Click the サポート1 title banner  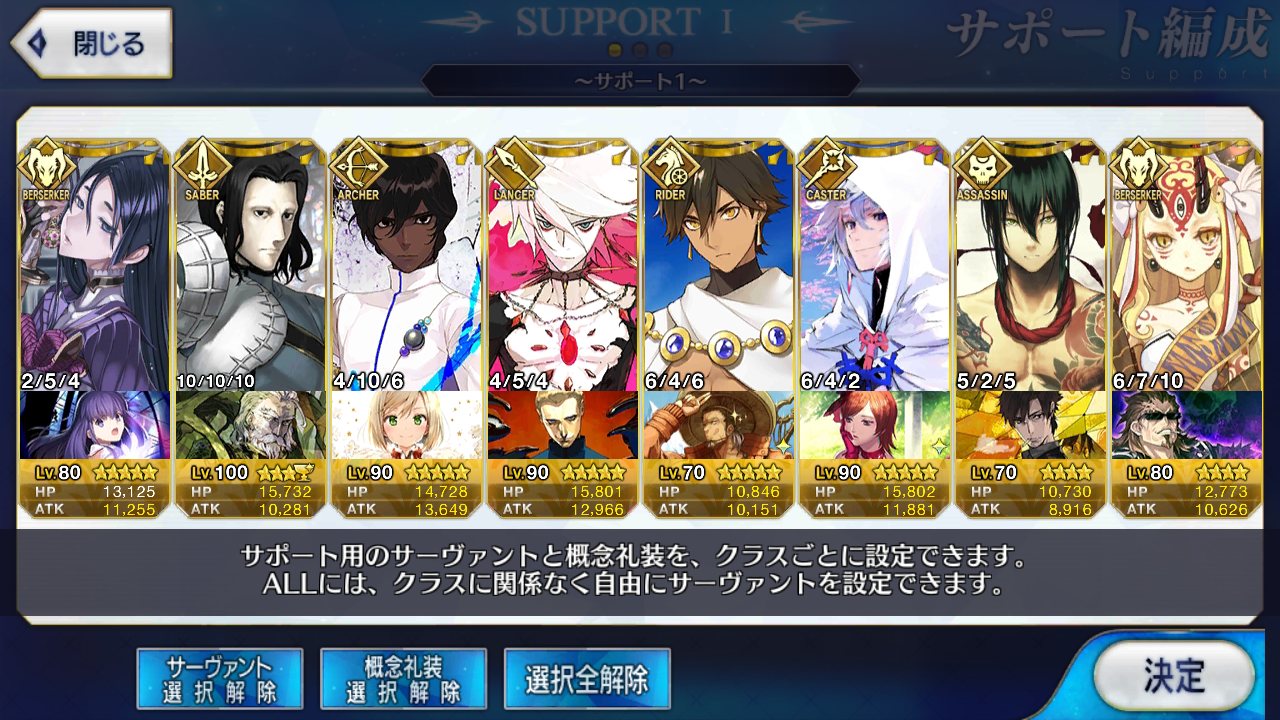640,81
